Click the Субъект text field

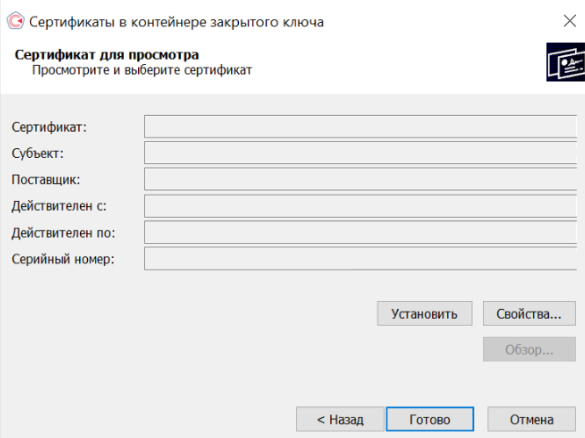point(360,153)
